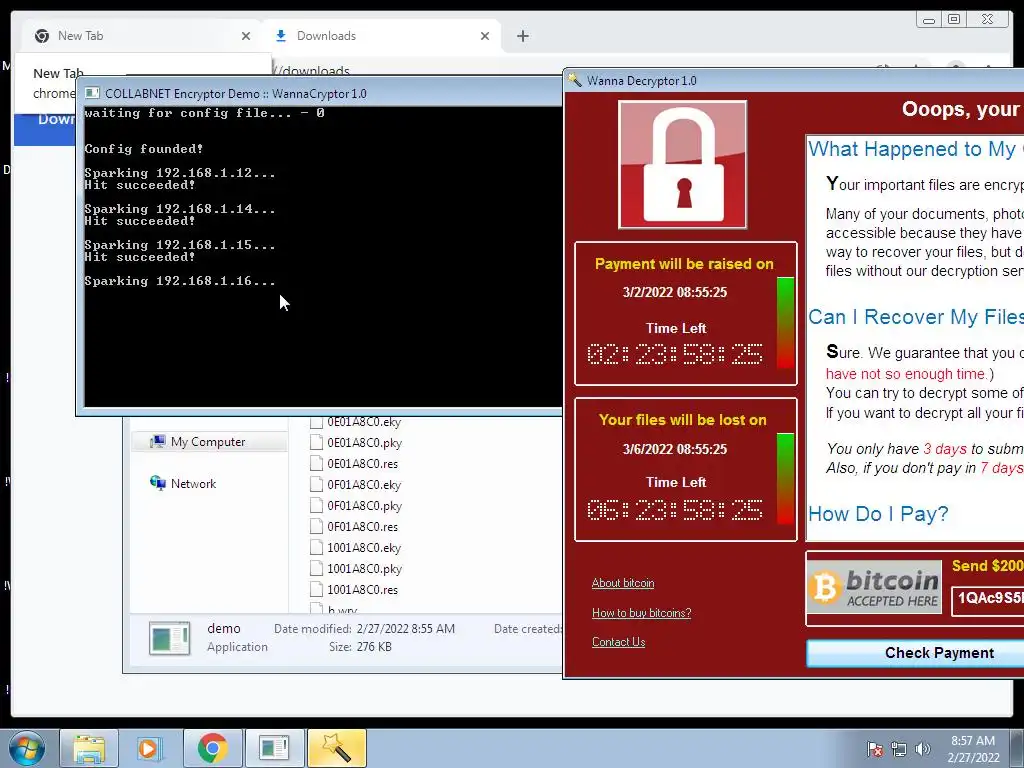
Task: Click the console output in Encryptor window
Action: click(x=323, y=257)
